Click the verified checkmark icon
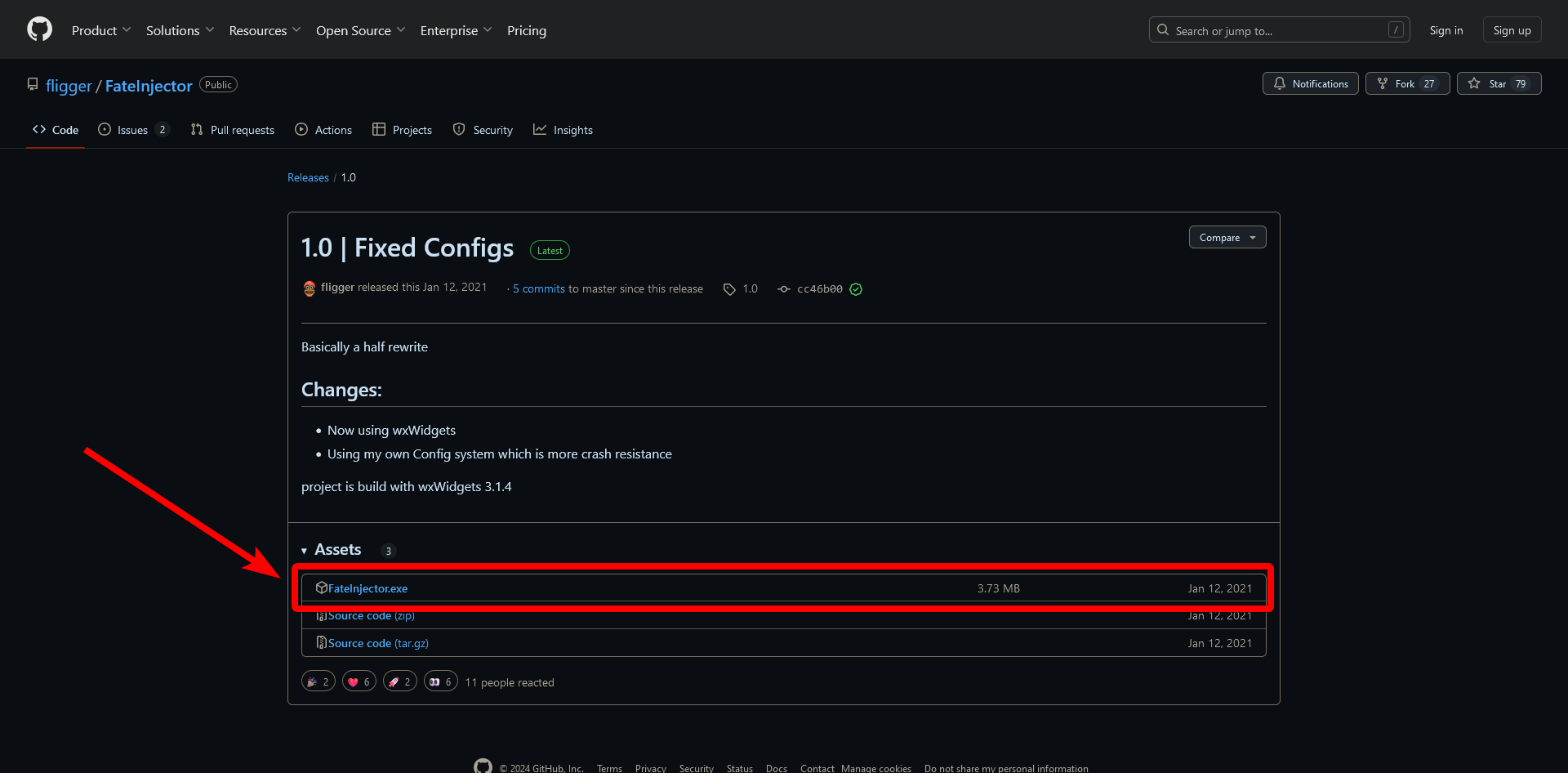 [856, 289]
